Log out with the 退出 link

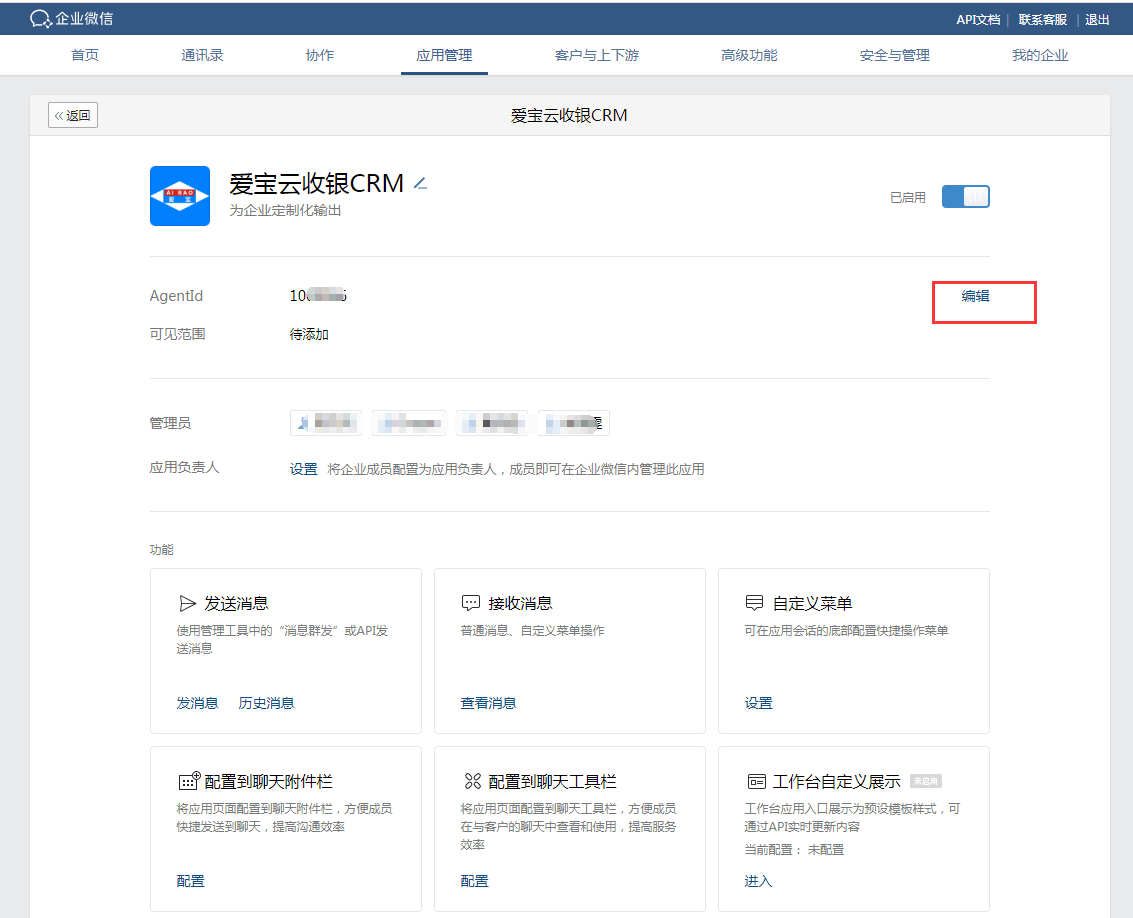click(x=1097, y=20)
